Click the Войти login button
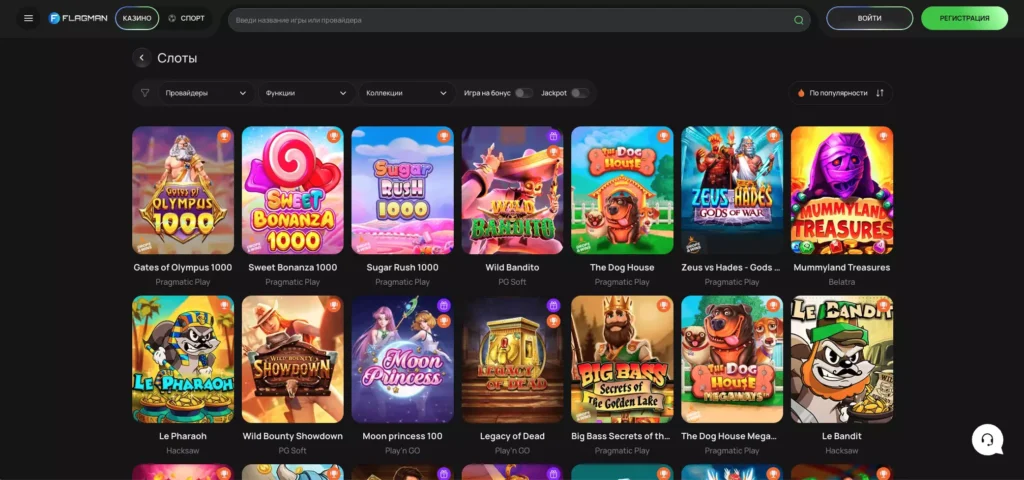Screen dimensions: 1024x480 pos(869,18)
